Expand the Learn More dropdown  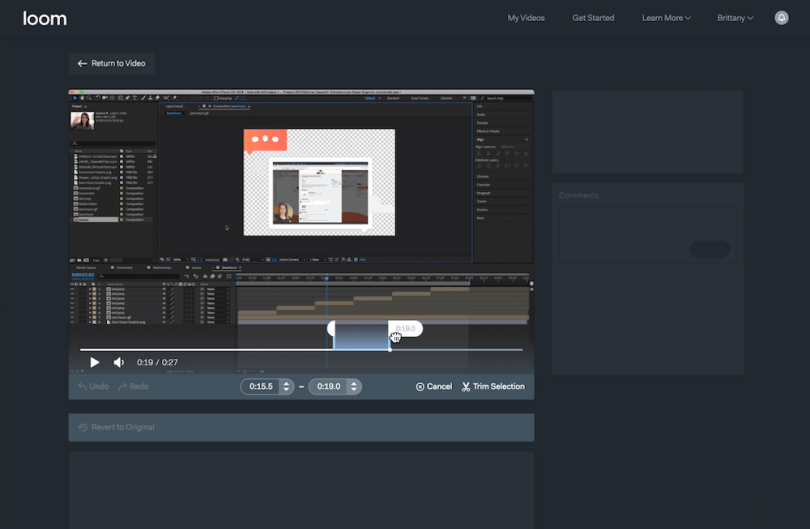click(666, 18)
